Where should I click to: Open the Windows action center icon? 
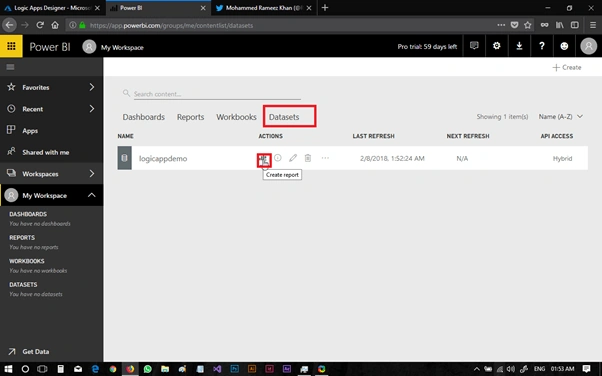586,369
